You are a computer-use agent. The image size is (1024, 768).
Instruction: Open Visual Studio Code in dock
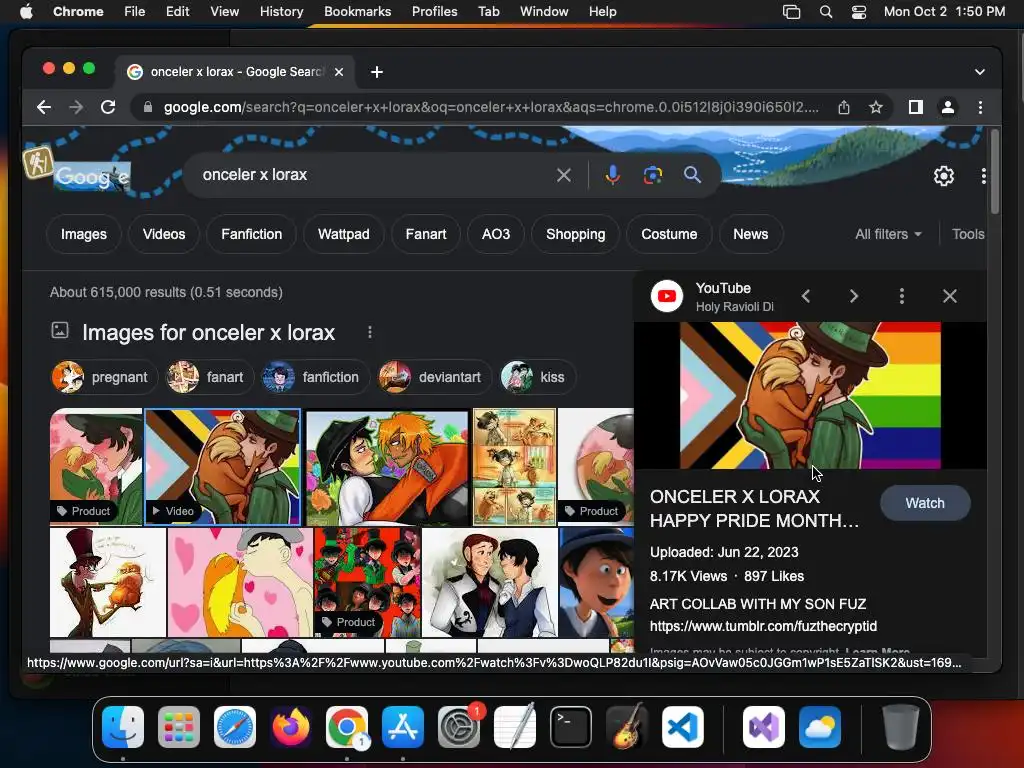(x=682, y=727)
